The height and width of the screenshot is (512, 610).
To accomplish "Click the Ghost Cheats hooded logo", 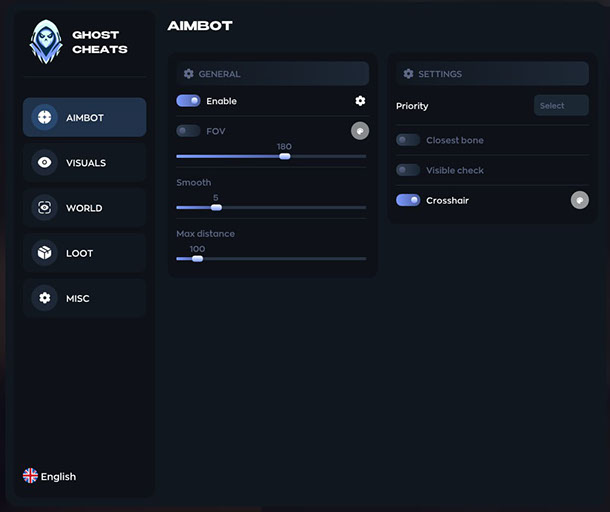I will 45,42.
